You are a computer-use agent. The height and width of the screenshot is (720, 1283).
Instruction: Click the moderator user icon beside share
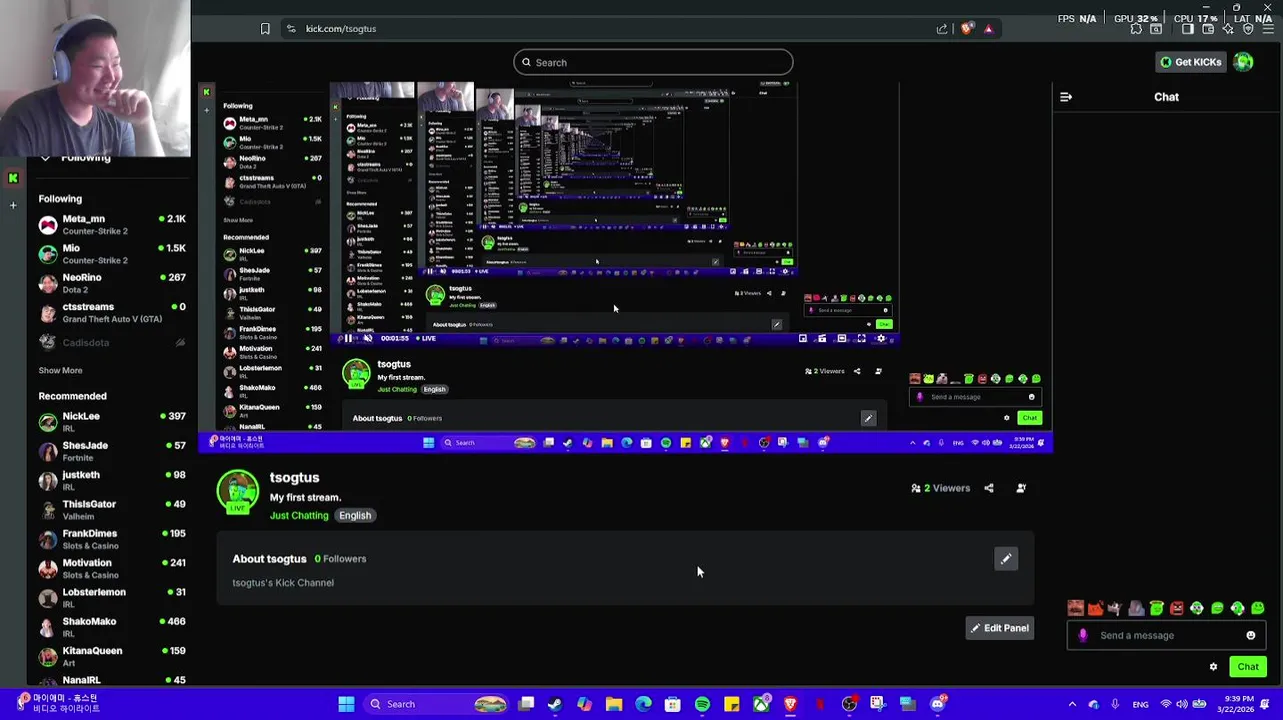[1021, 488]
